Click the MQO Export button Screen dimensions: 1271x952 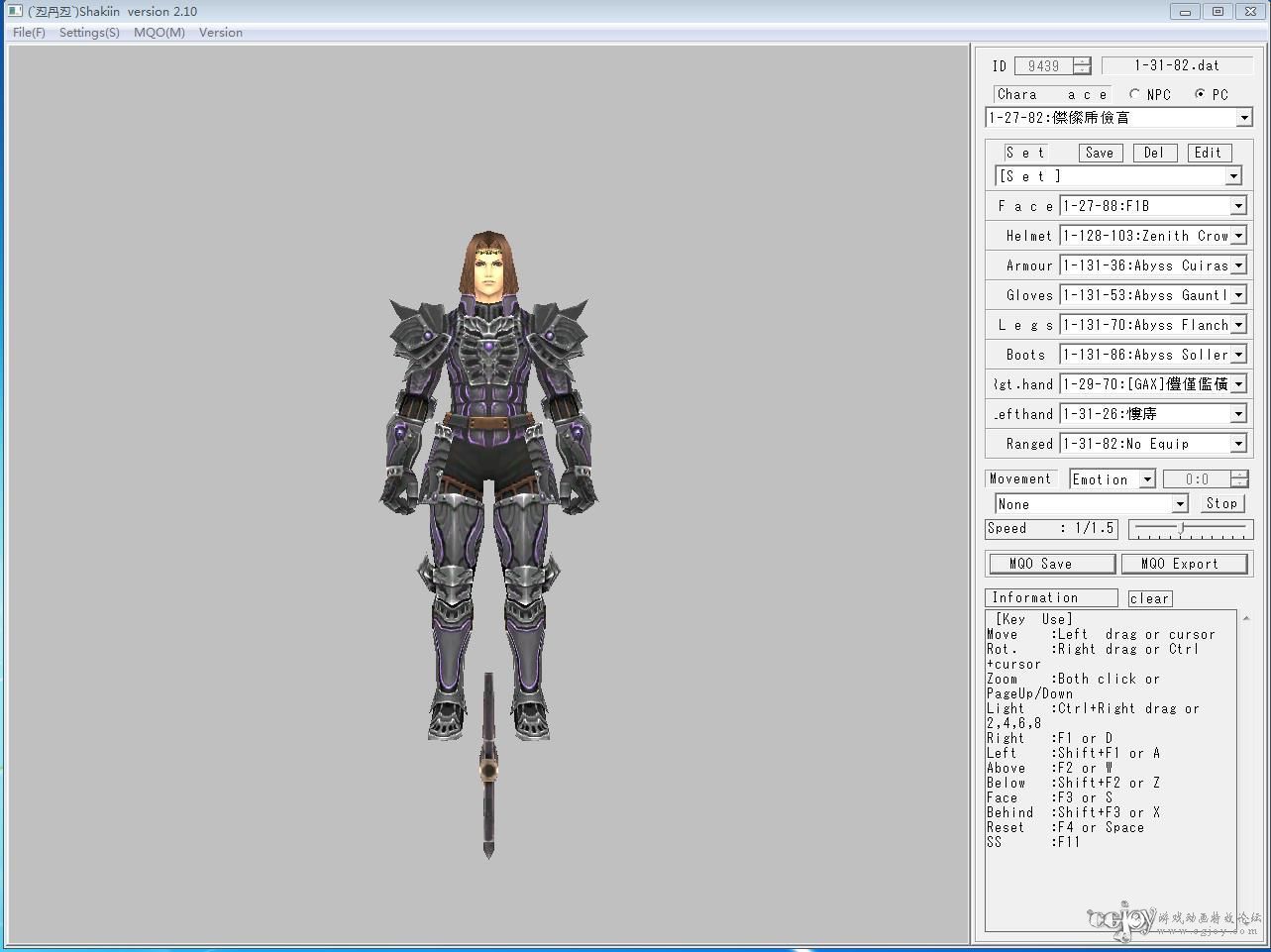tap(1184, 564)
